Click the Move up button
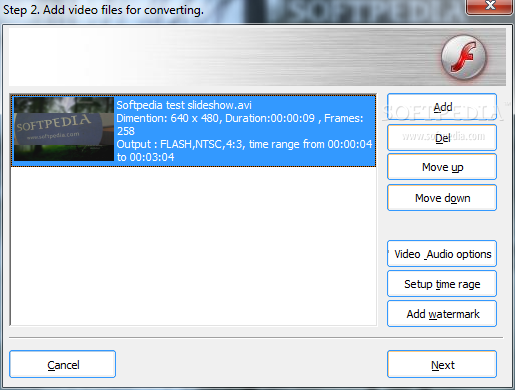Screen dimensions: 515x390 442,167
